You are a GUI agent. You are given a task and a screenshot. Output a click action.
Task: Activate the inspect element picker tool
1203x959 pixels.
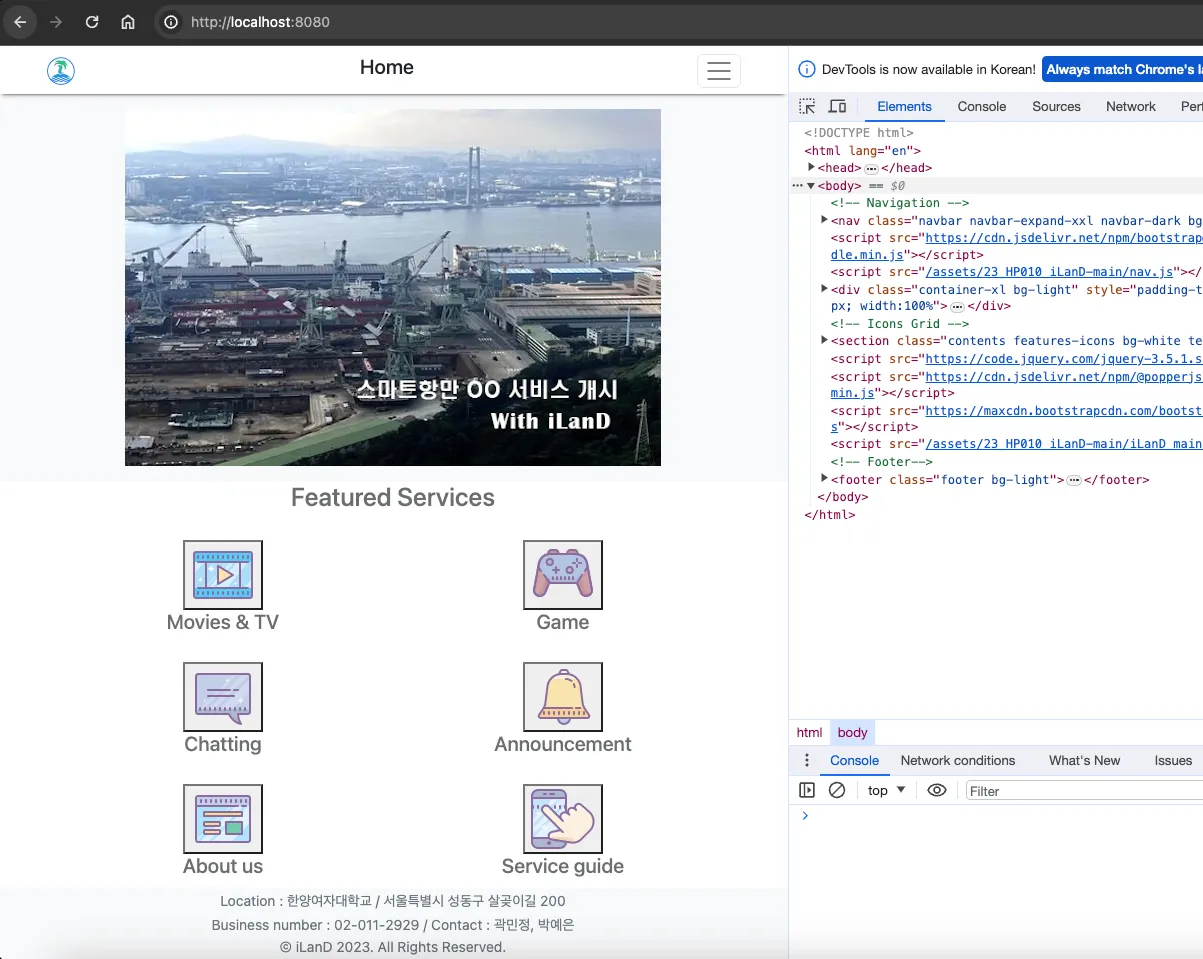point(807,107)
